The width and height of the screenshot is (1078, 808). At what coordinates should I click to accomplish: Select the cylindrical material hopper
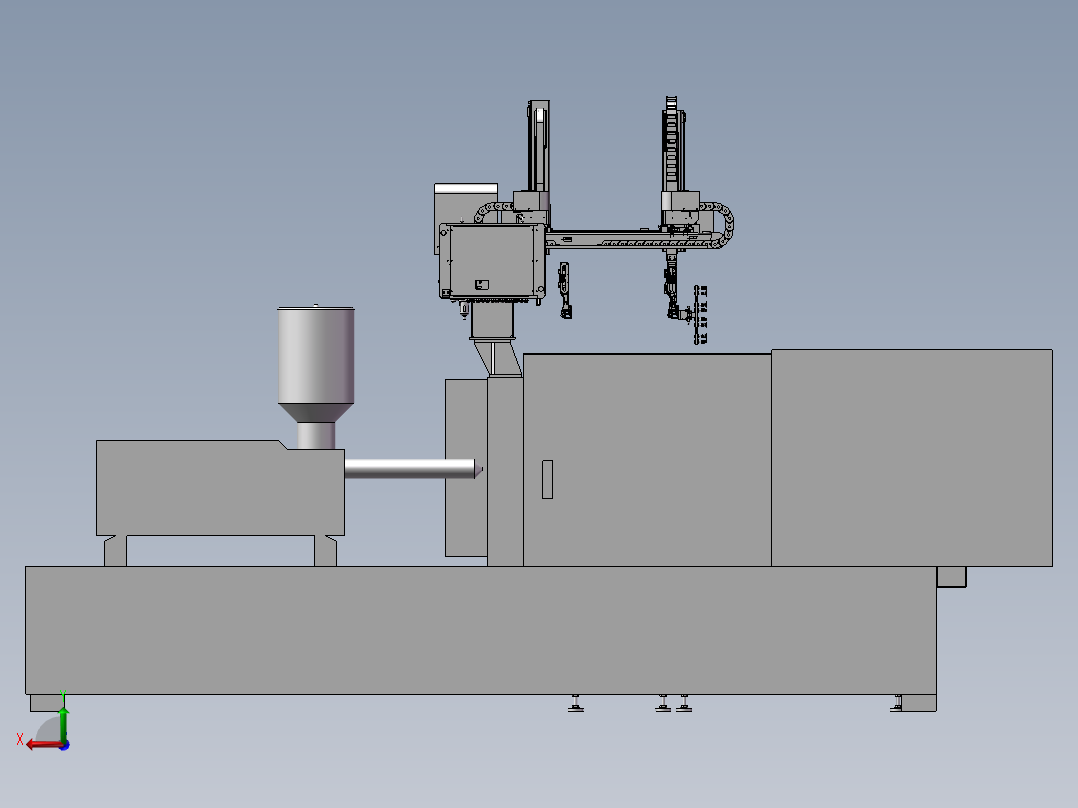tap(316, 364)
